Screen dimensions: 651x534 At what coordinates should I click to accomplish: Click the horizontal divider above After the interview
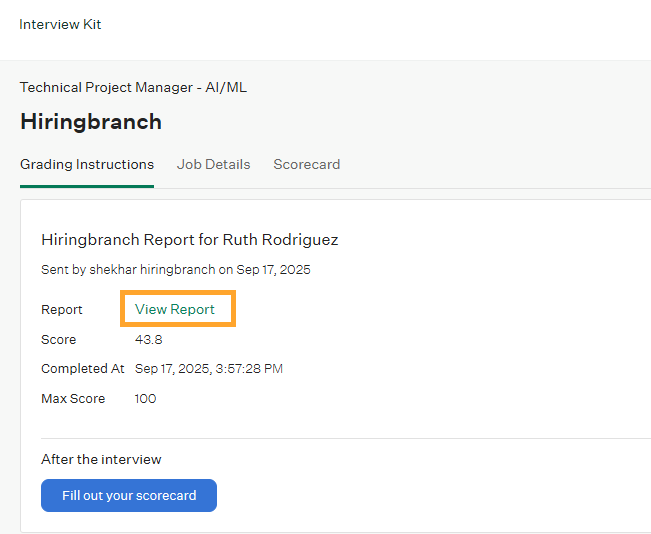click(x=340, y=438)
